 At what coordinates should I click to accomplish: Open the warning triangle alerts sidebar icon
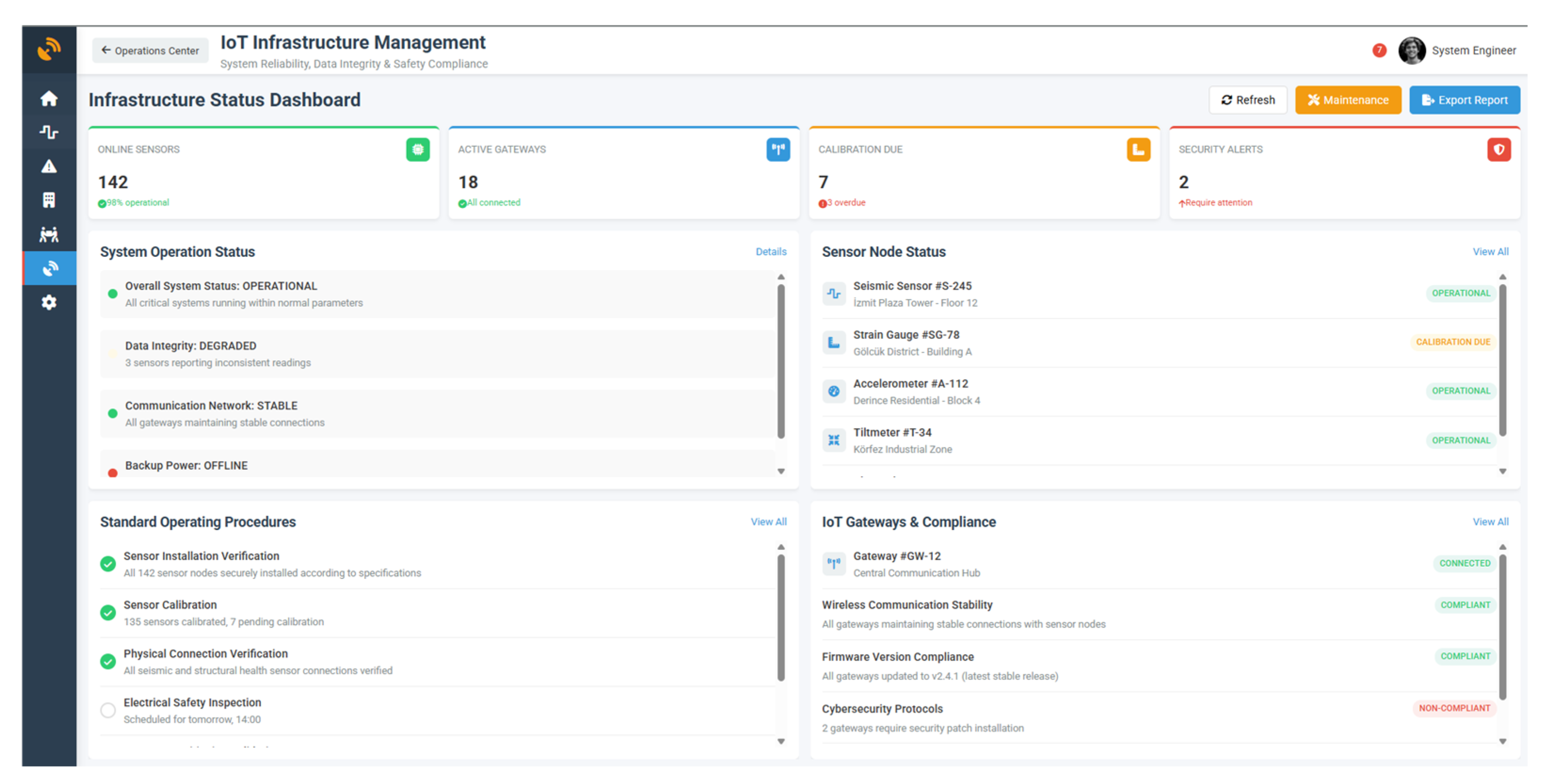click(x=48, y=166)
